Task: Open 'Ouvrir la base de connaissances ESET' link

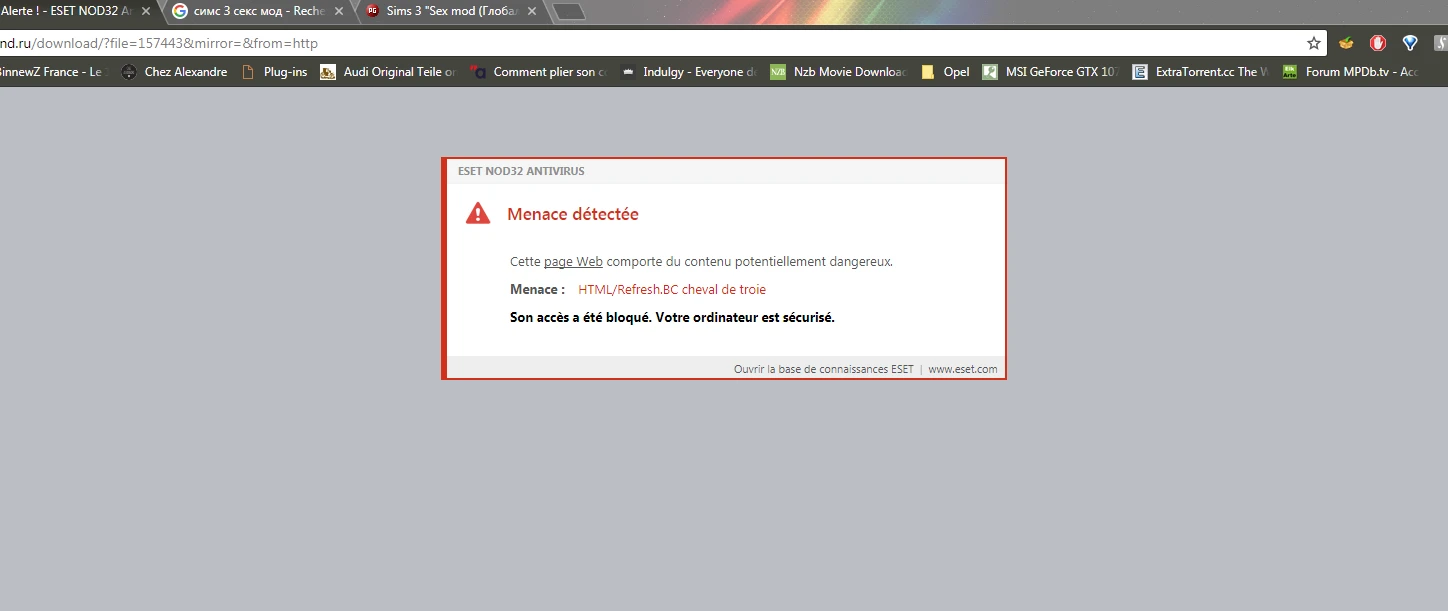Action: tap(823, 369)
